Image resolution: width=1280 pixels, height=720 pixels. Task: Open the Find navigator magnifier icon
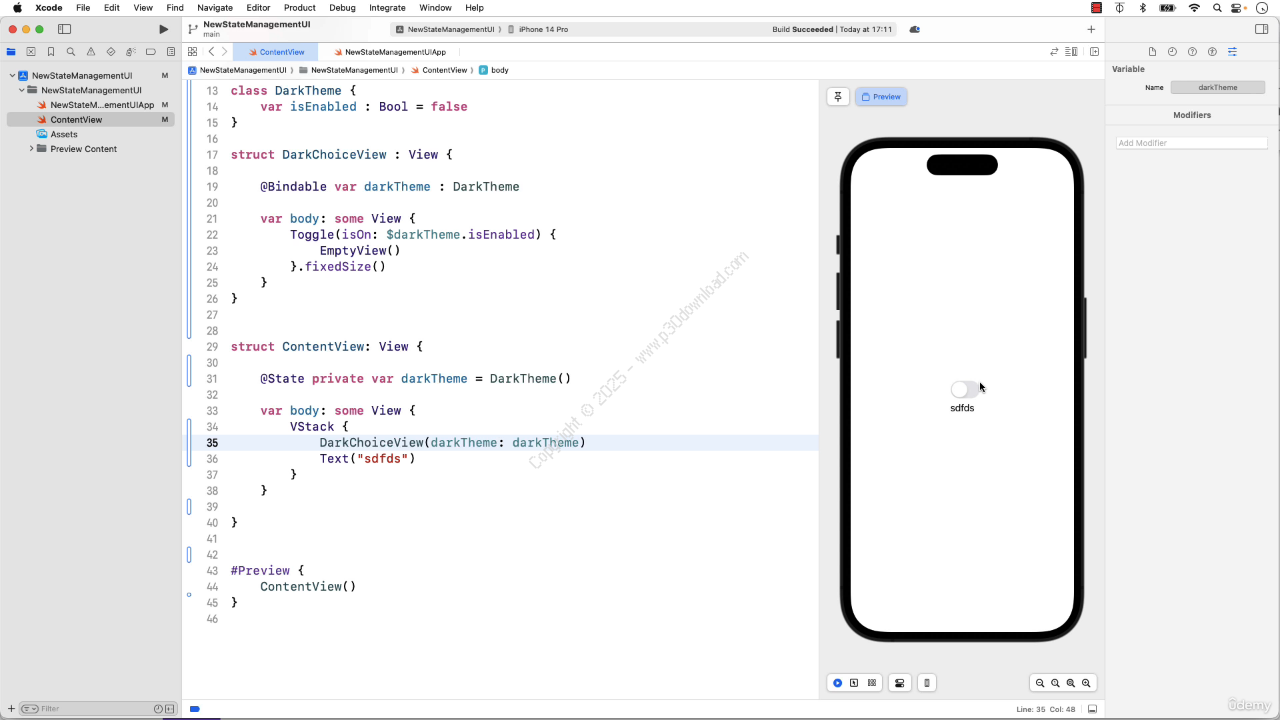point(71,52)
